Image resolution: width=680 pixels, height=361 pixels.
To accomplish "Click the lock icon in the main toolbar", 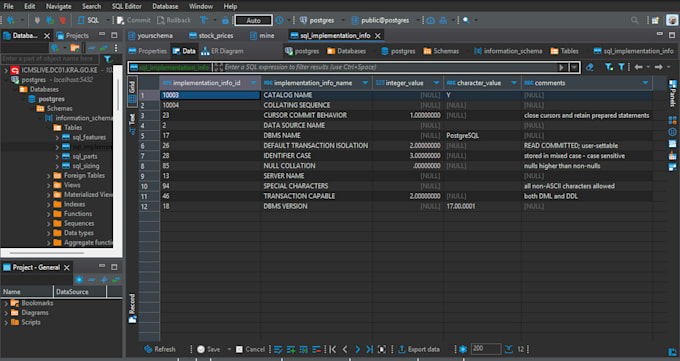I will tap(225, 20).
